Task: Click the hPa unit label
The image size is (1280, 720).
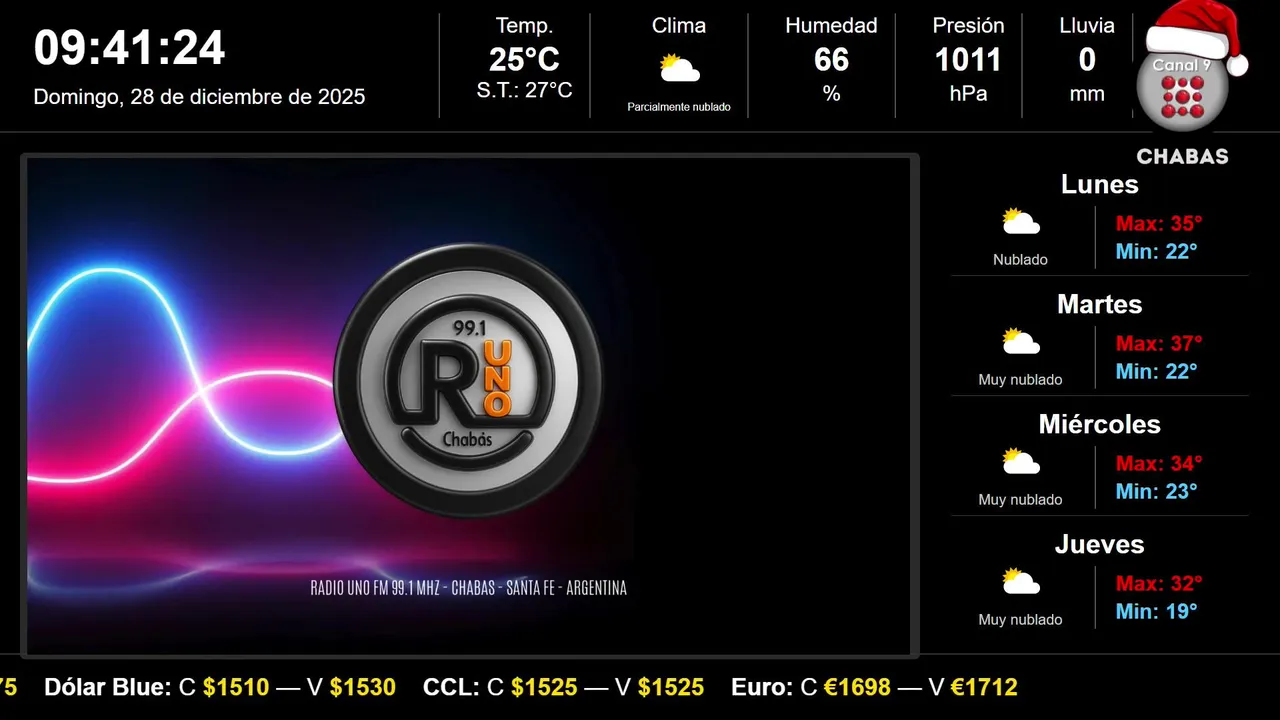Action: point(968,94)
